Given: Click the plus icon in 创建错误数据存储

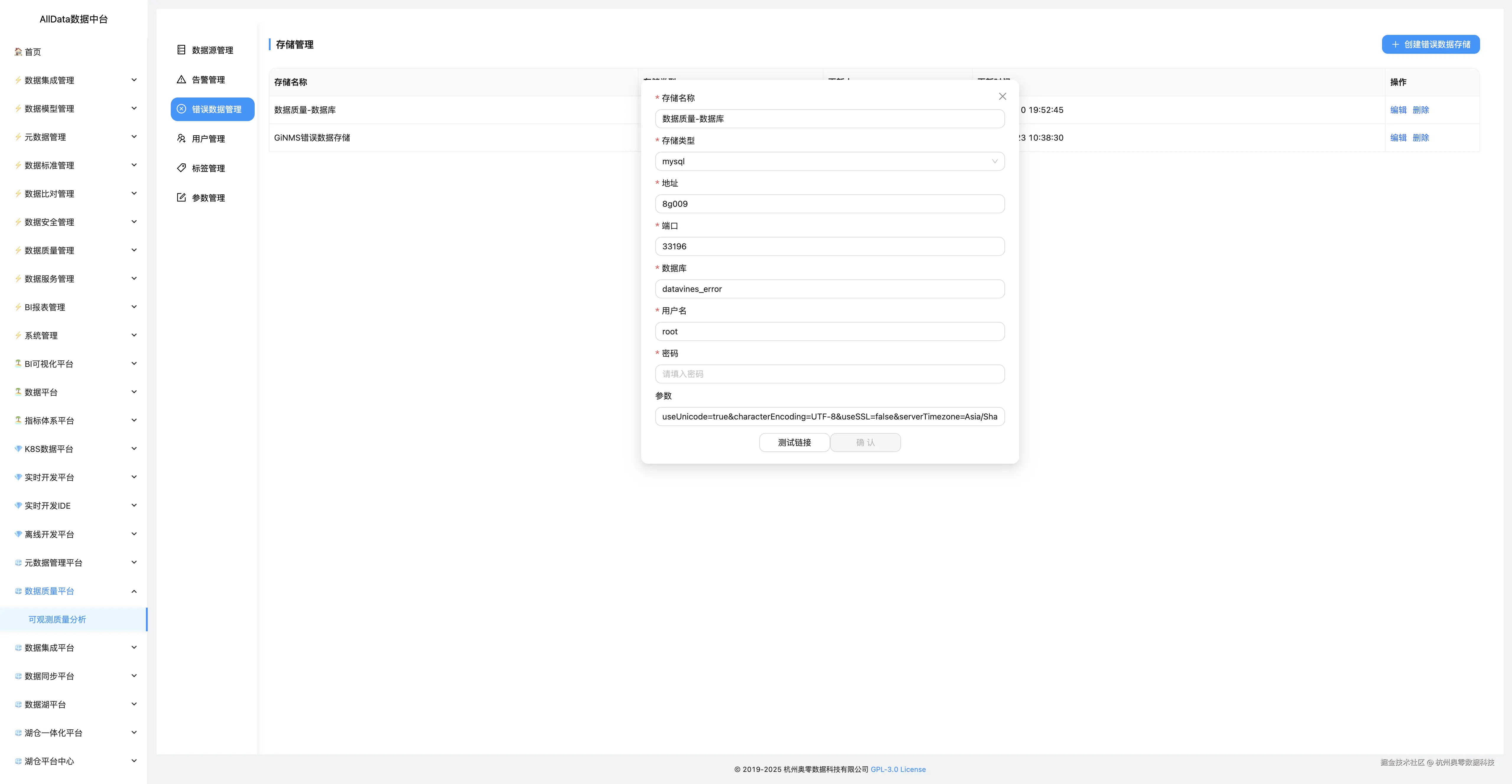Looking at the screenshot, I should tap(1395, 45).
